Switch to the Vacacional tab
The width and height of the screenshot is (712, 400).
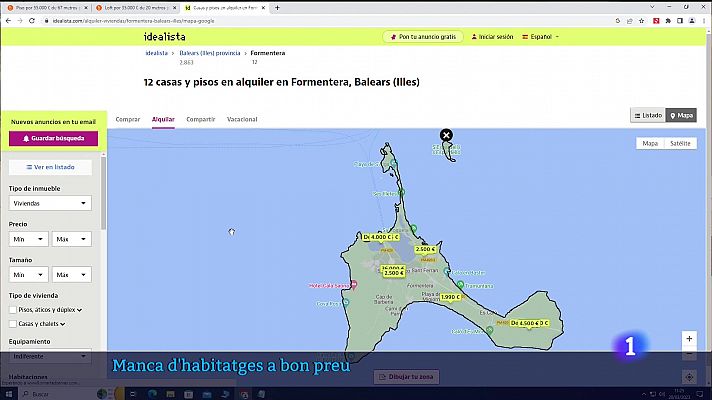(242, 119)
